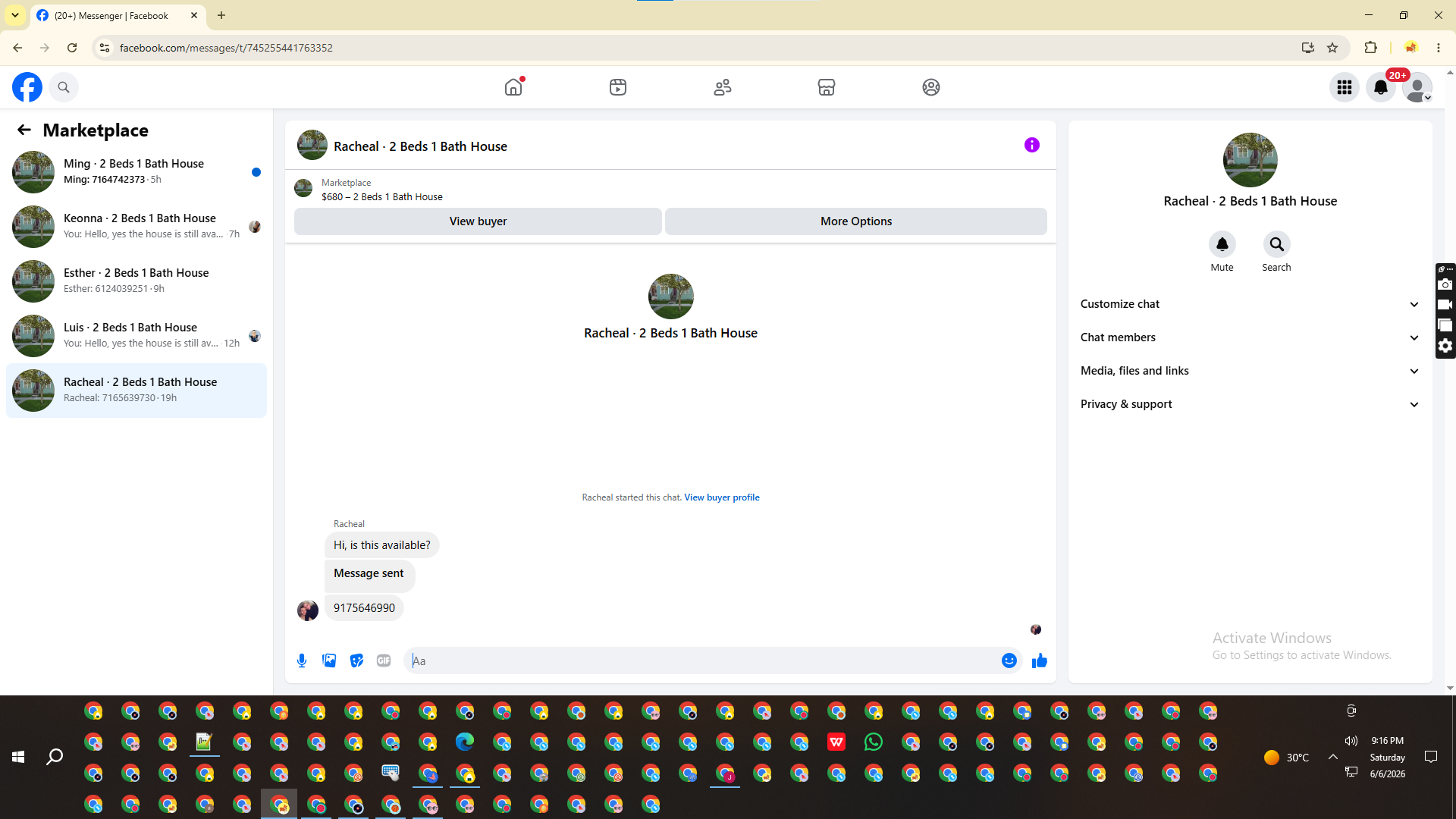Click the View buyer button
Image resolution: width=1456 pixels, height=819 pixels.
pyautogui.click(x=478, y=221)
